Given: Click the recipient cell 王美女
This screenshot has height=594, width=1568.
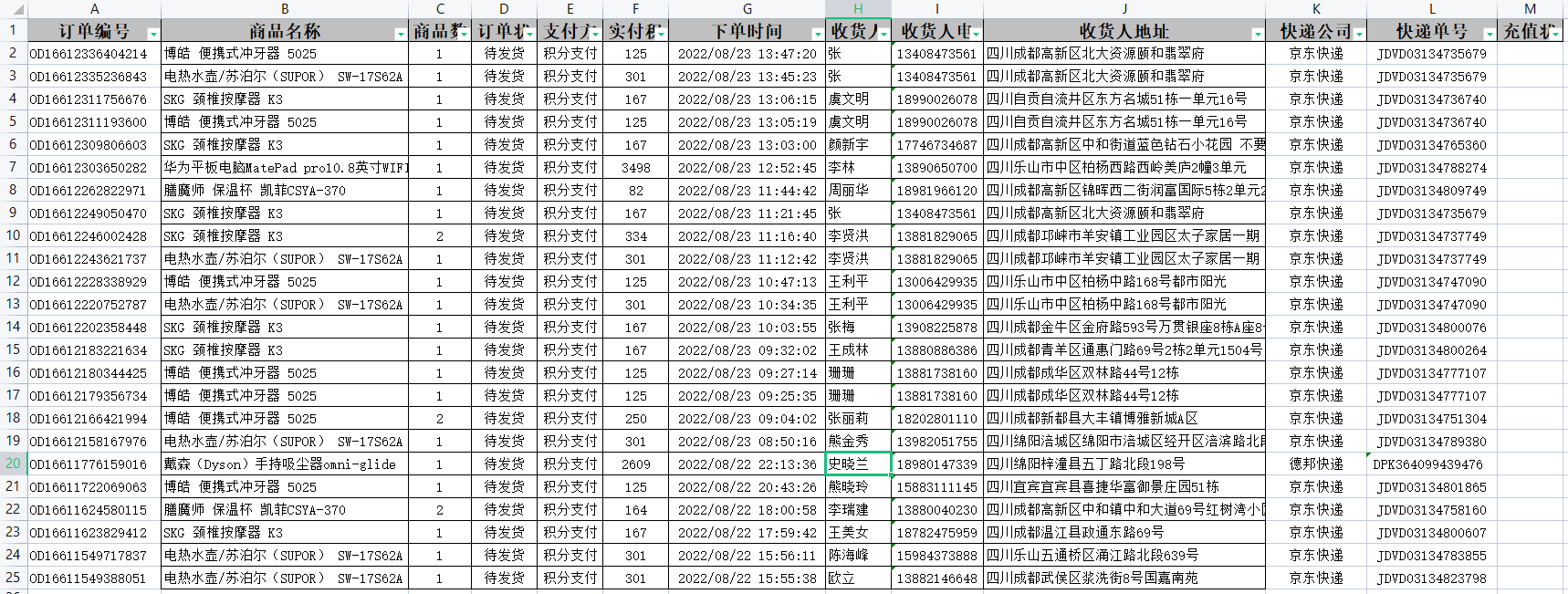Looking at the screenshot, I should tap(858, 533).
